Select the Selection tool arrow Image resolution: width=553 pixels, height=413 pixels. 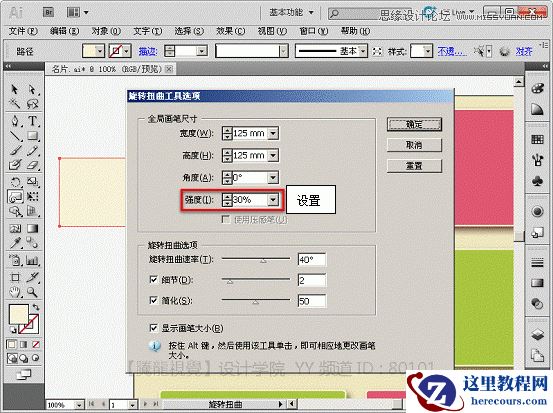point(14,89)
